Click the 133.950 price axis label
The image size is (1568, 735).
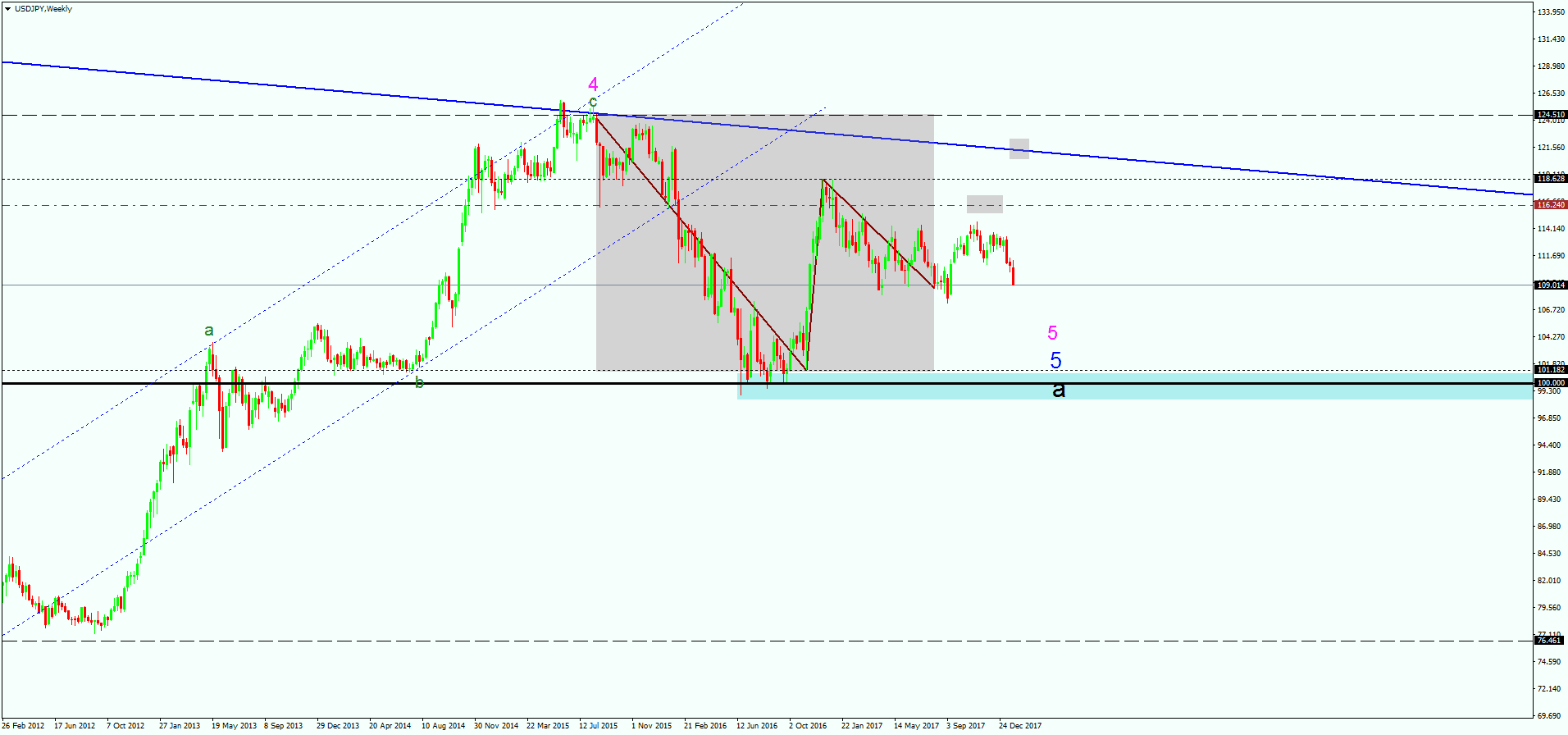pyautogui.click(x=1550, y=12)
